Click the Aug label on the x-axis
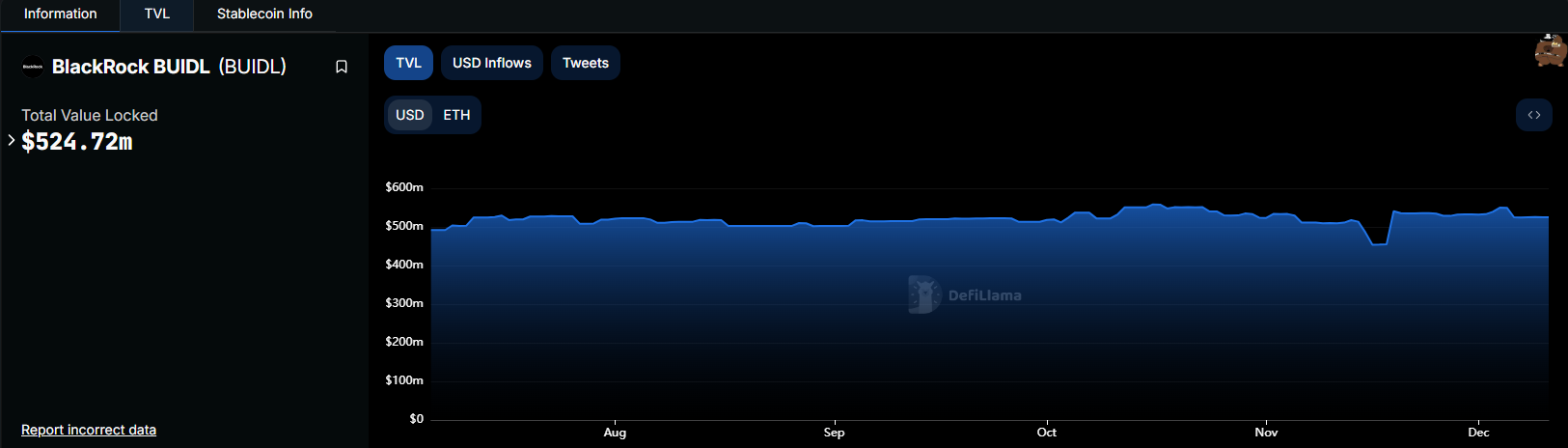 pyautogui.click(x=615, y=433)
